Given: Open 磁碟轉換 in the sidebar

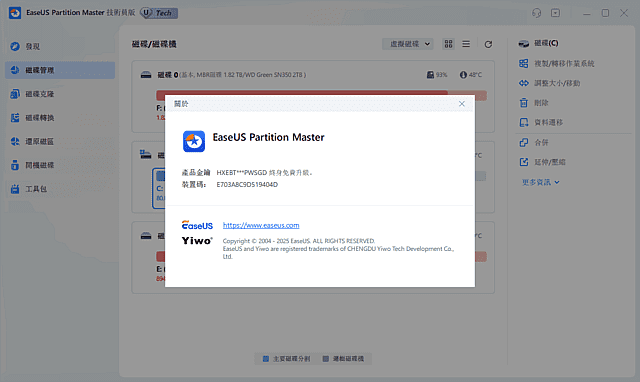Looking at the screenshot, I should coord(60,118).
